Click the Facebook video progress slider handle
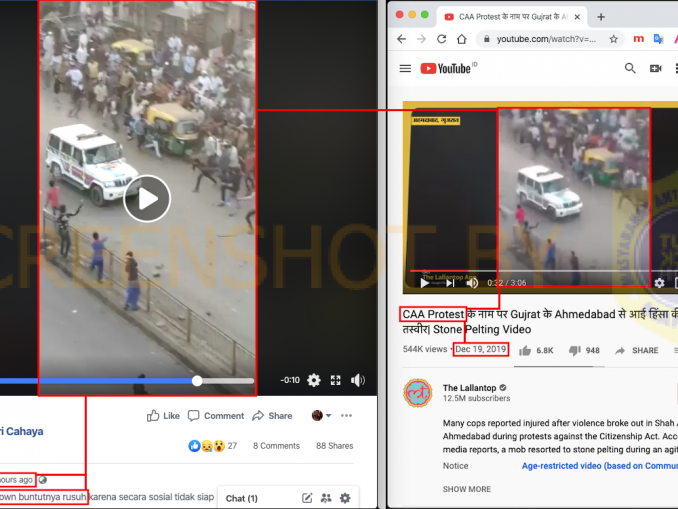 point(197,381)
